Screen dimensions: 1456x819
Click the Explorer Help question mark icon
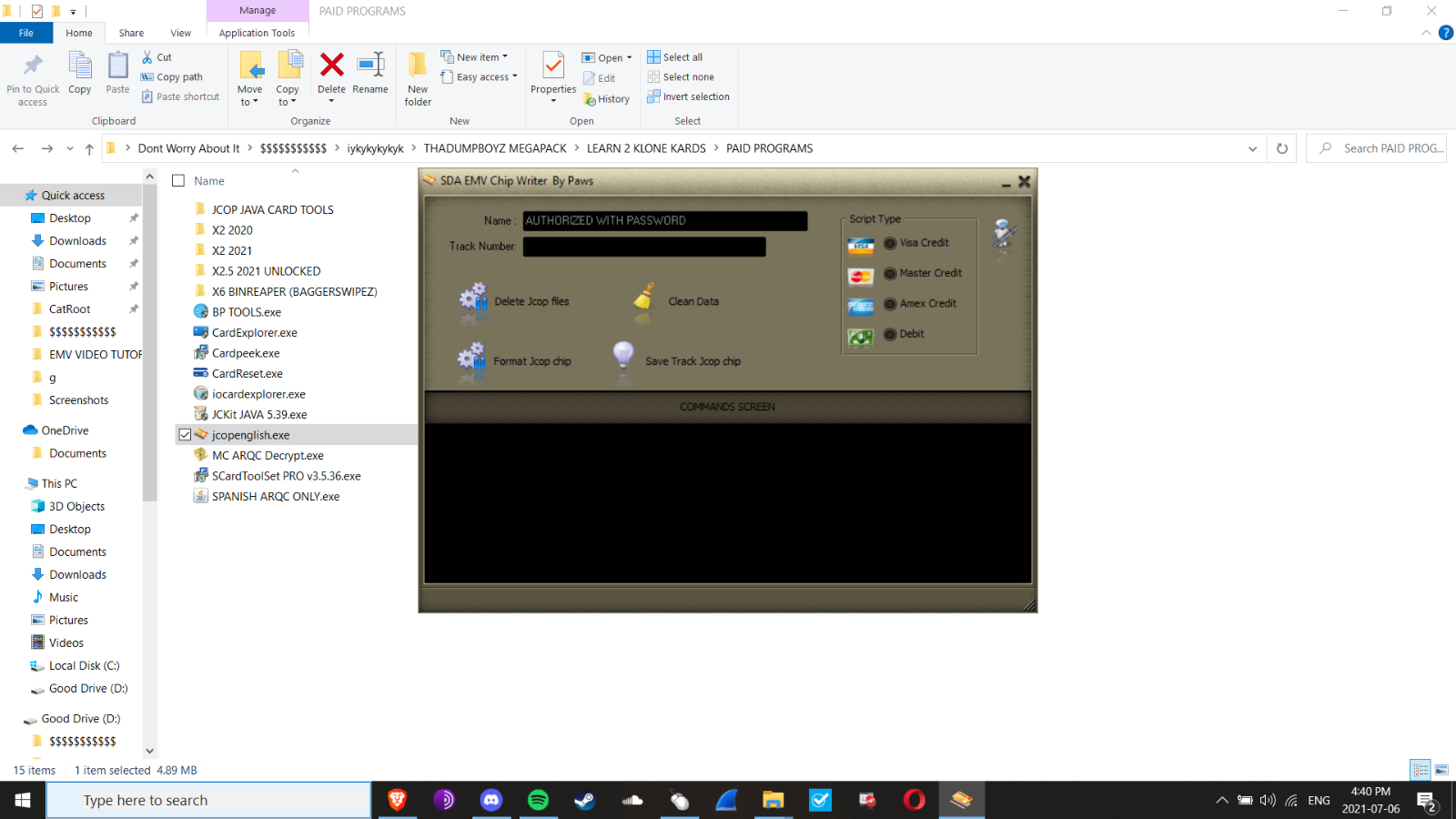pos(1446,33)
